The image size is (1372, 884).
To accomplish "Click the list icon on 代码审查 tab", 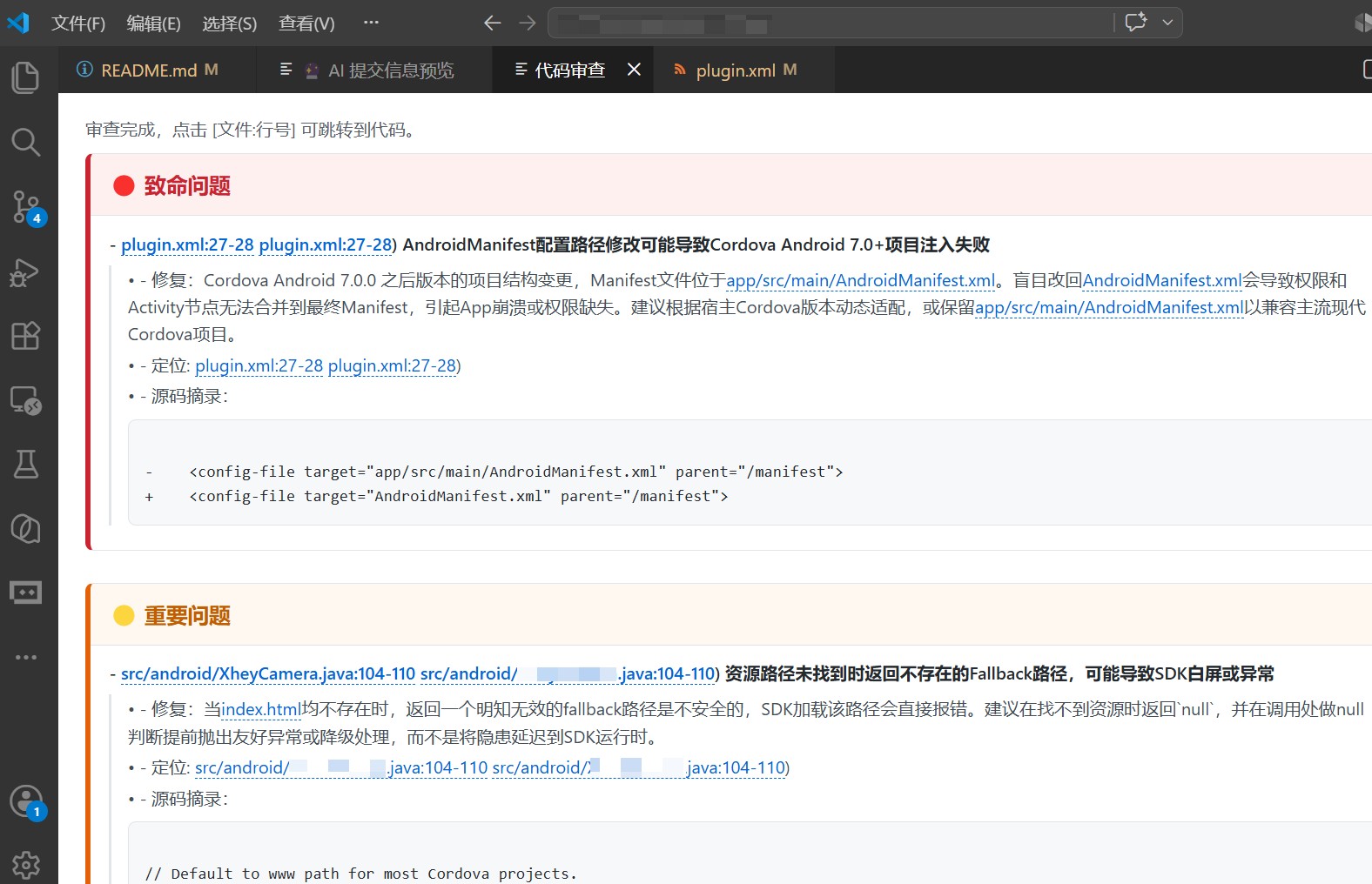I will tap(521, 69).
